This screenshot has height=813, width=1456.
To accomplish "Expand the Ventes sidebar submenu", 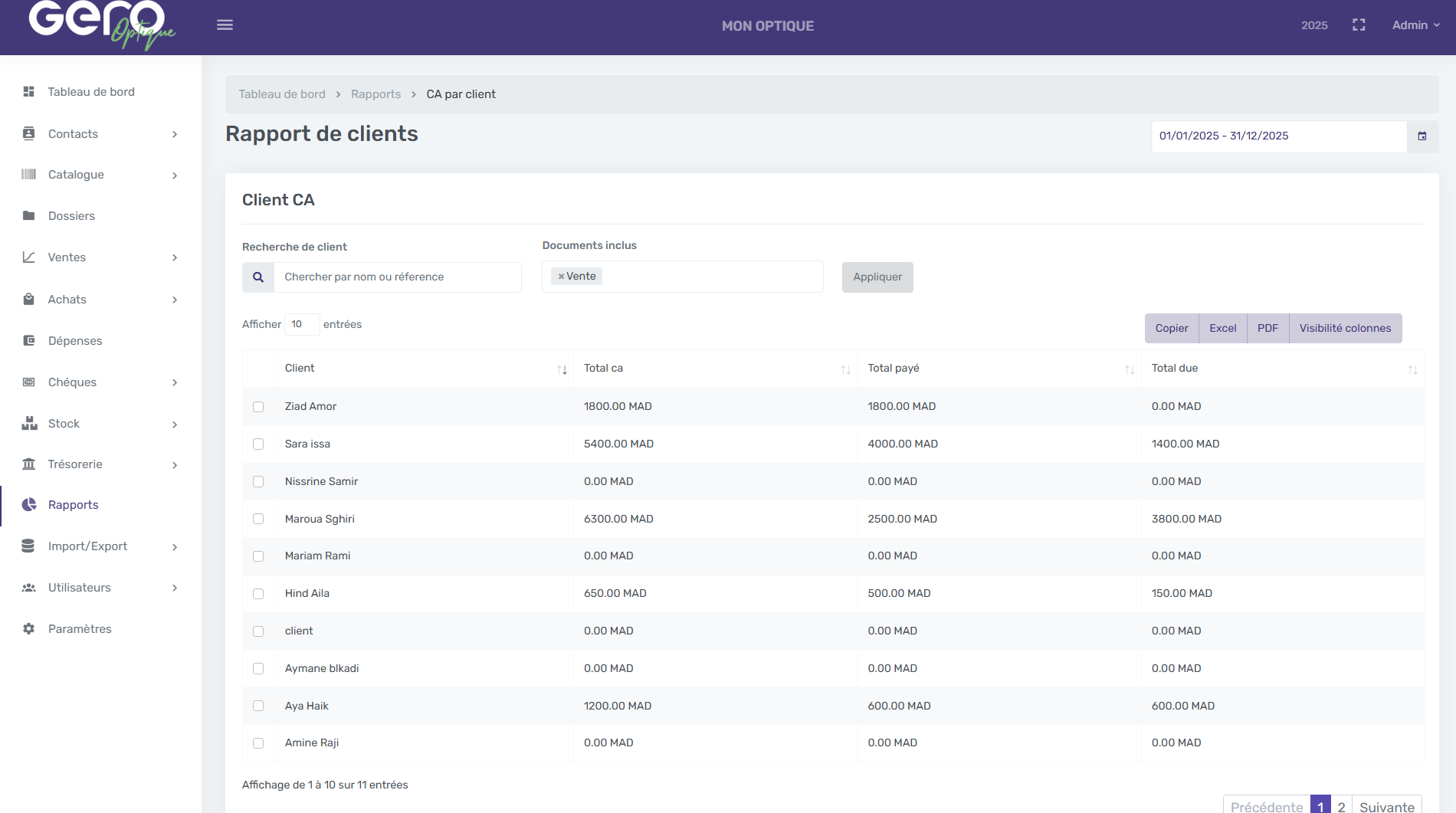I will 101,257.
